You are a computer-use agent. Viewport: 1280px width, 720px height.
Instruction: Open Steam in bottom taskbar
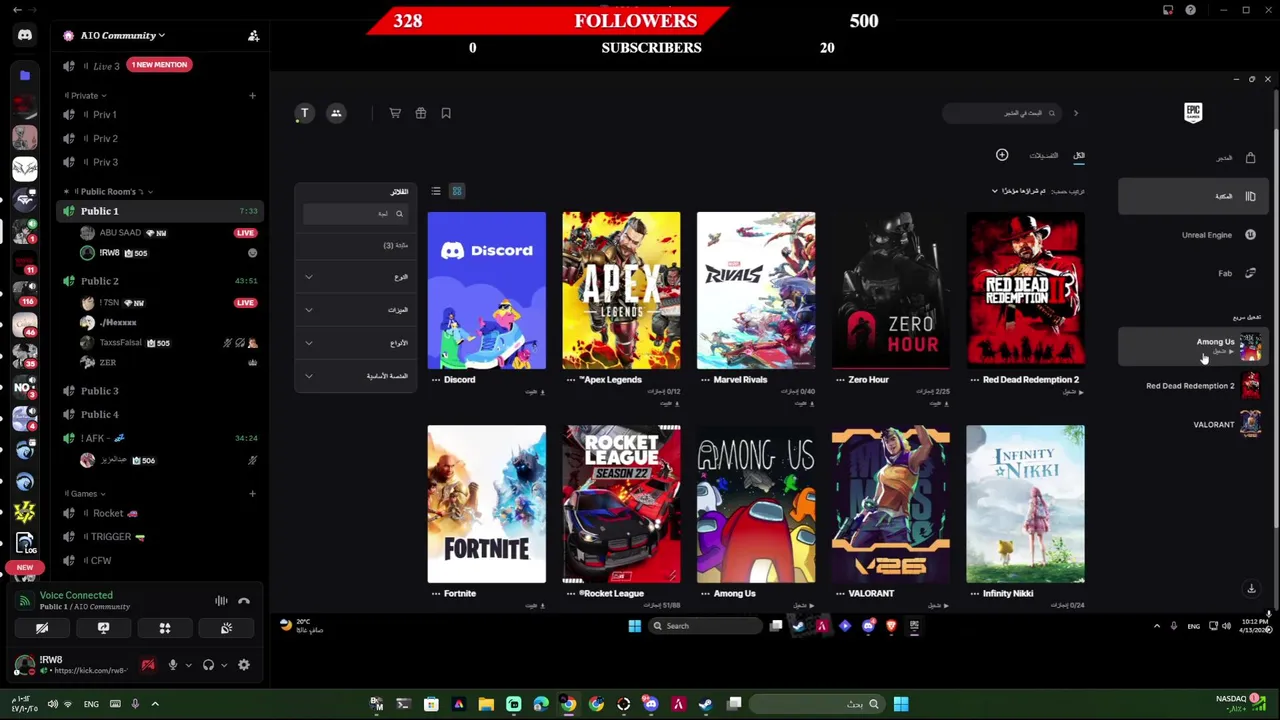pos(706,704)
